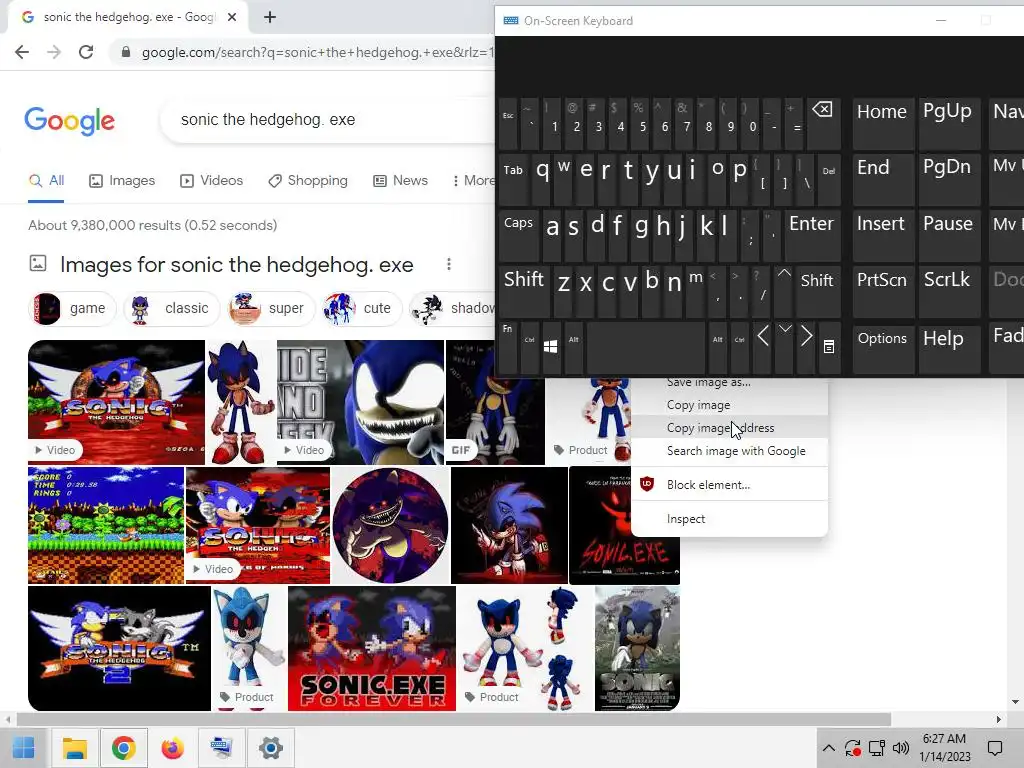Viewport: 1024px width, 768px height.
Task: Launch Firefox from taskbar
Action: coord(172,748)
